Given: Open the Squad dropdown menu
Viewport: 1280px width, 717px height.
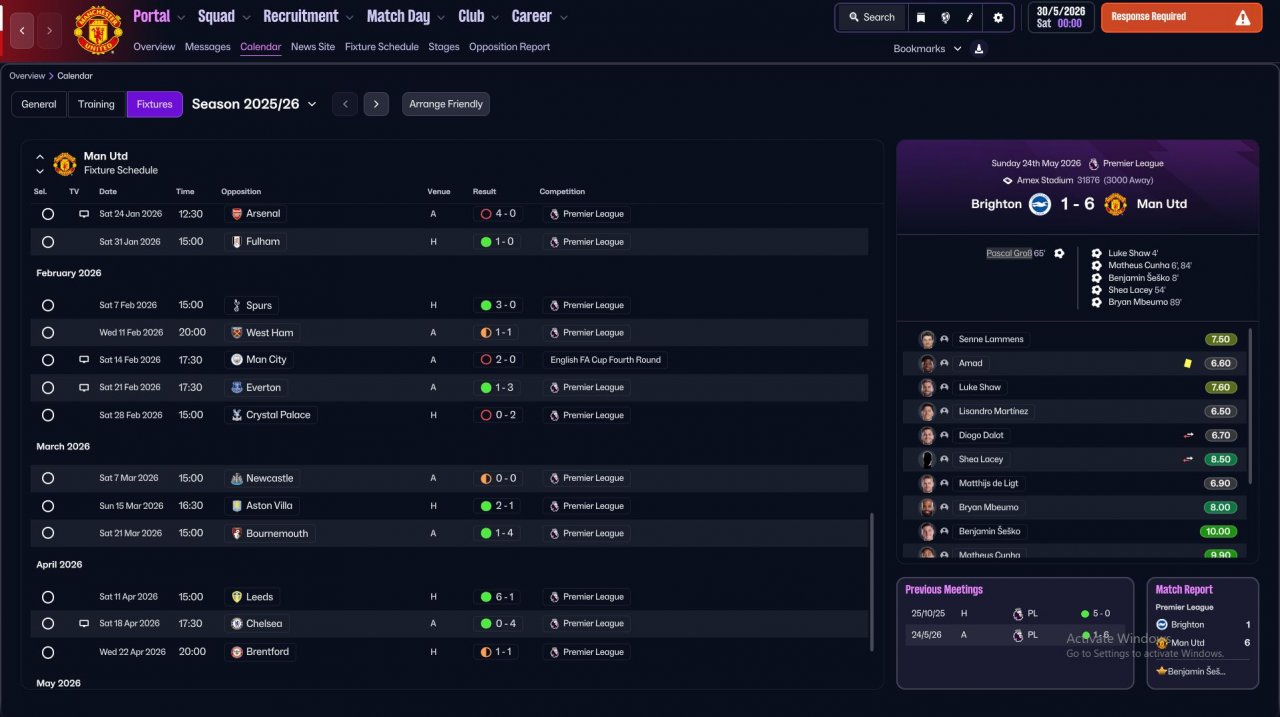Looking at the screenshot, I should pos(224,16).
